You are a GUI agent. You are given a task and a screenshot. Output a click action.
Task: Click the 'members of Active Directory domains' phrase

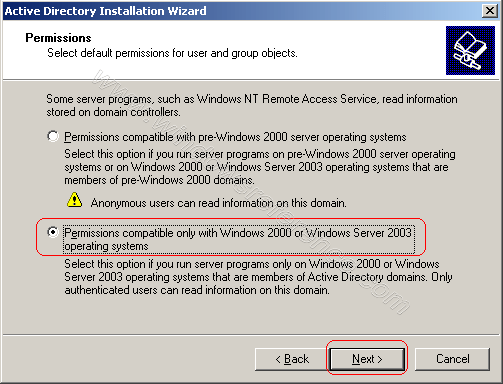click(339, 277)
